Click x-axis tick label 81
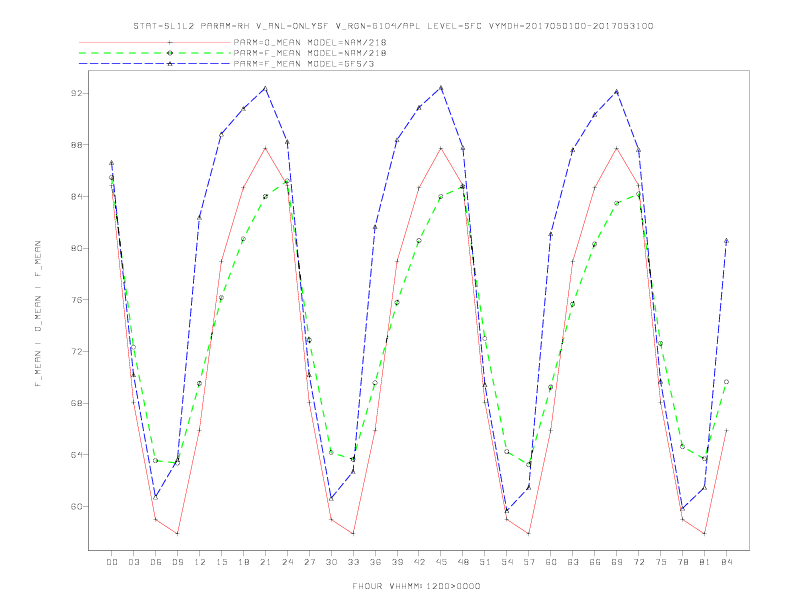Image resolution: width=792 pixels, height=612 pixels. pos(705,562)
